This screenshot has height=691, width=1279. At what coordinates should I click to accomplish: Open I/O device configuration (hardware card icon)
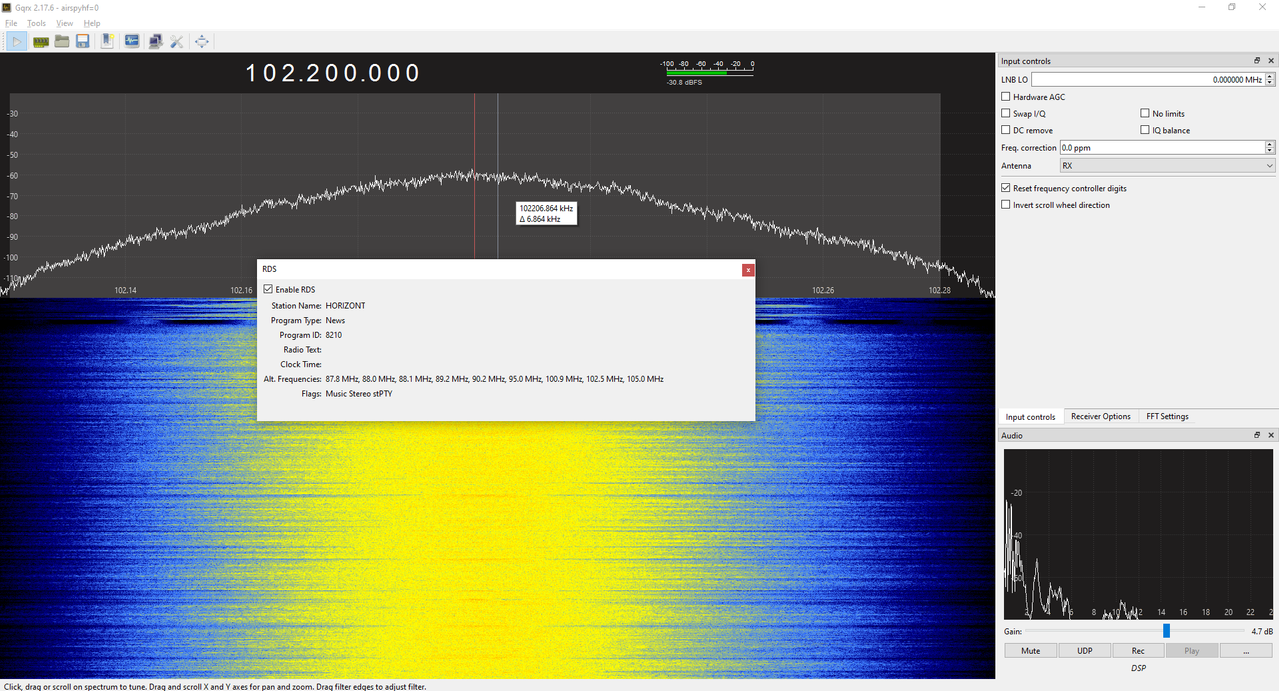pos(41,41)
